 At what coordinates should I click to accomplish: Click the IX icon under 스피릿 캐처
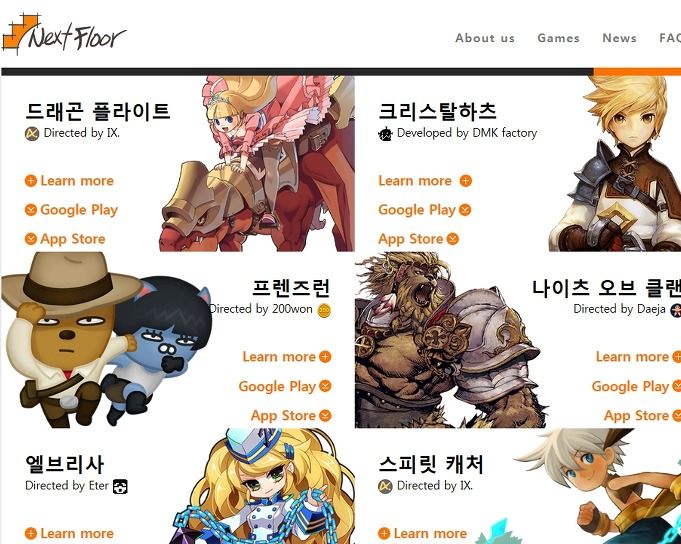tap(385, 486)
